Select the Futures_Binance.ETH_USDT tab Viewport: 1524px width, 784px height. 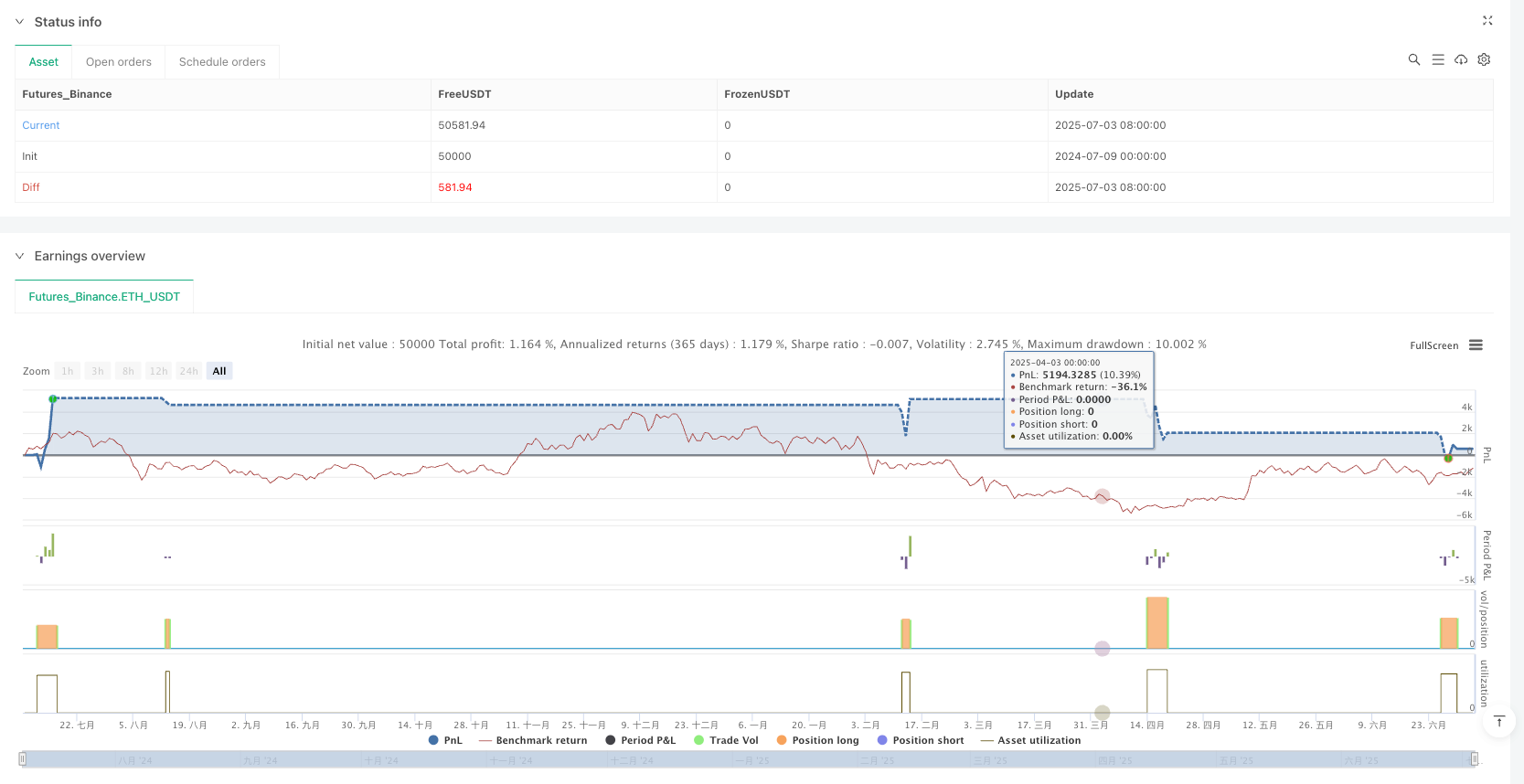104,297
